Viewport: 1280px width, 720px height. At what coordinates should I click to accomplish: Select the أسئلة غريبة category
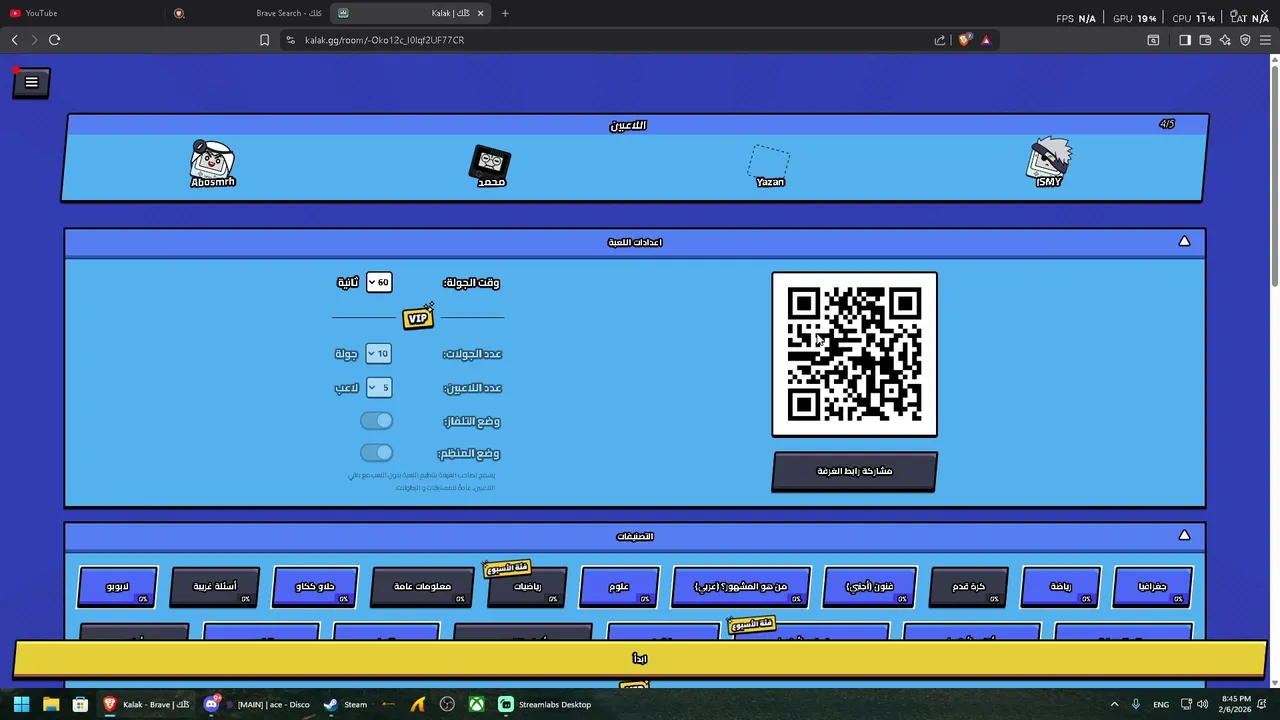[x=215, y=587]
